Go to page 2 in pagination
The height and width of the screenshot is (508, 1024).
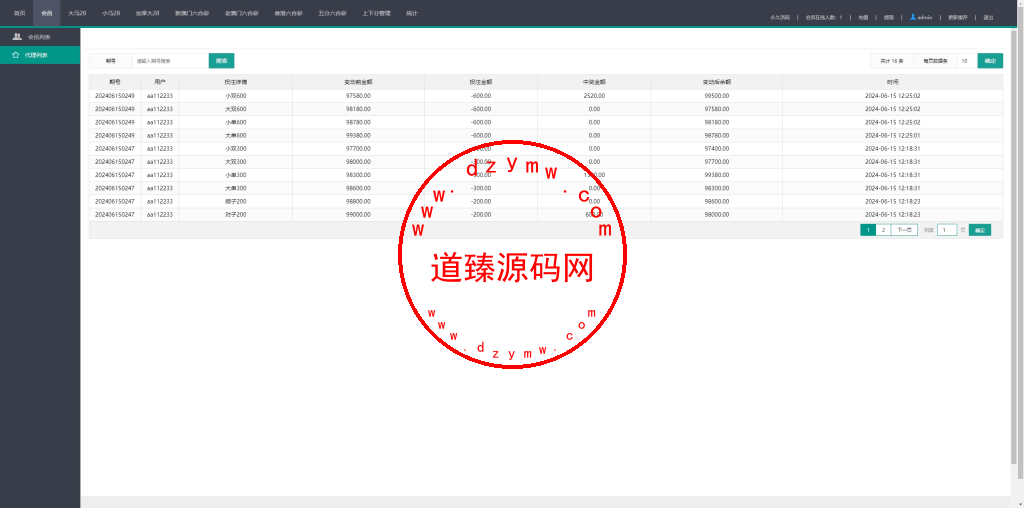(884, 230)
